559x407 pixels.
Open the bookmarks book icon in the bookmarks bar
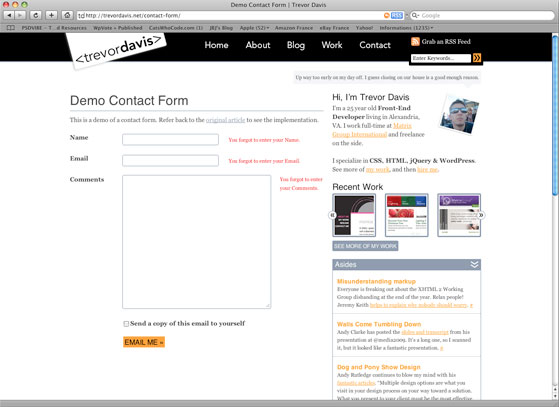click(x=11, y=28)
